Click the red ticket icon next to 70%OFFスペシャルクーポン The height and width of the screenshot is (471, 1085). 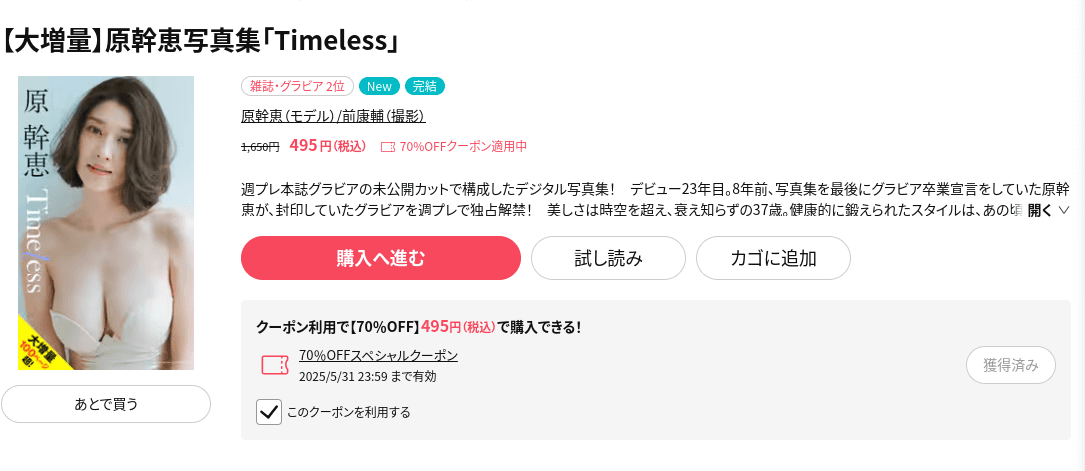click(275, 365)
